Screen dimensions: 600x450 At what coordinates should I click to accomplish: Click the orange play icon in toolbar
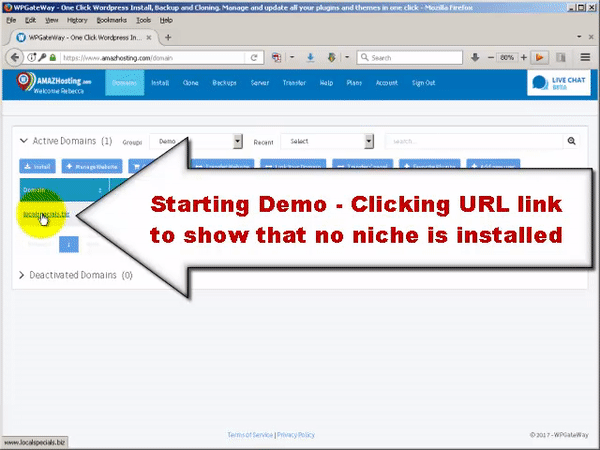tap(540, 58)
